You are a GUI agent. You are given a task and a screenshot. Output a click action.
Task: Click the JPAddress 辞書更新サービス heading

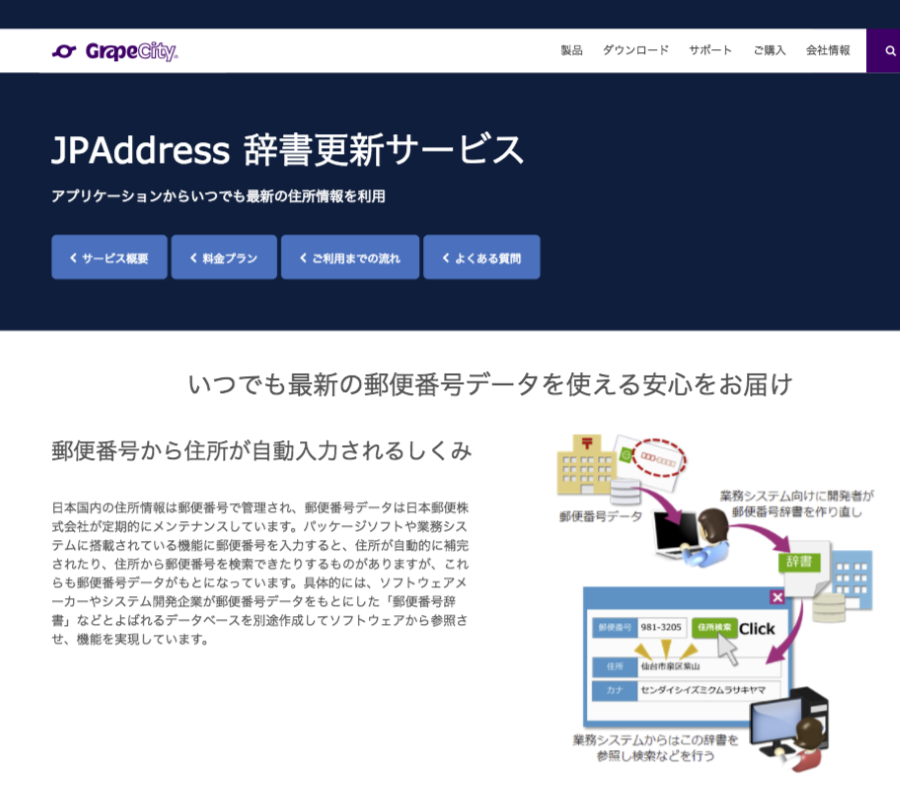tap(288, 150)
